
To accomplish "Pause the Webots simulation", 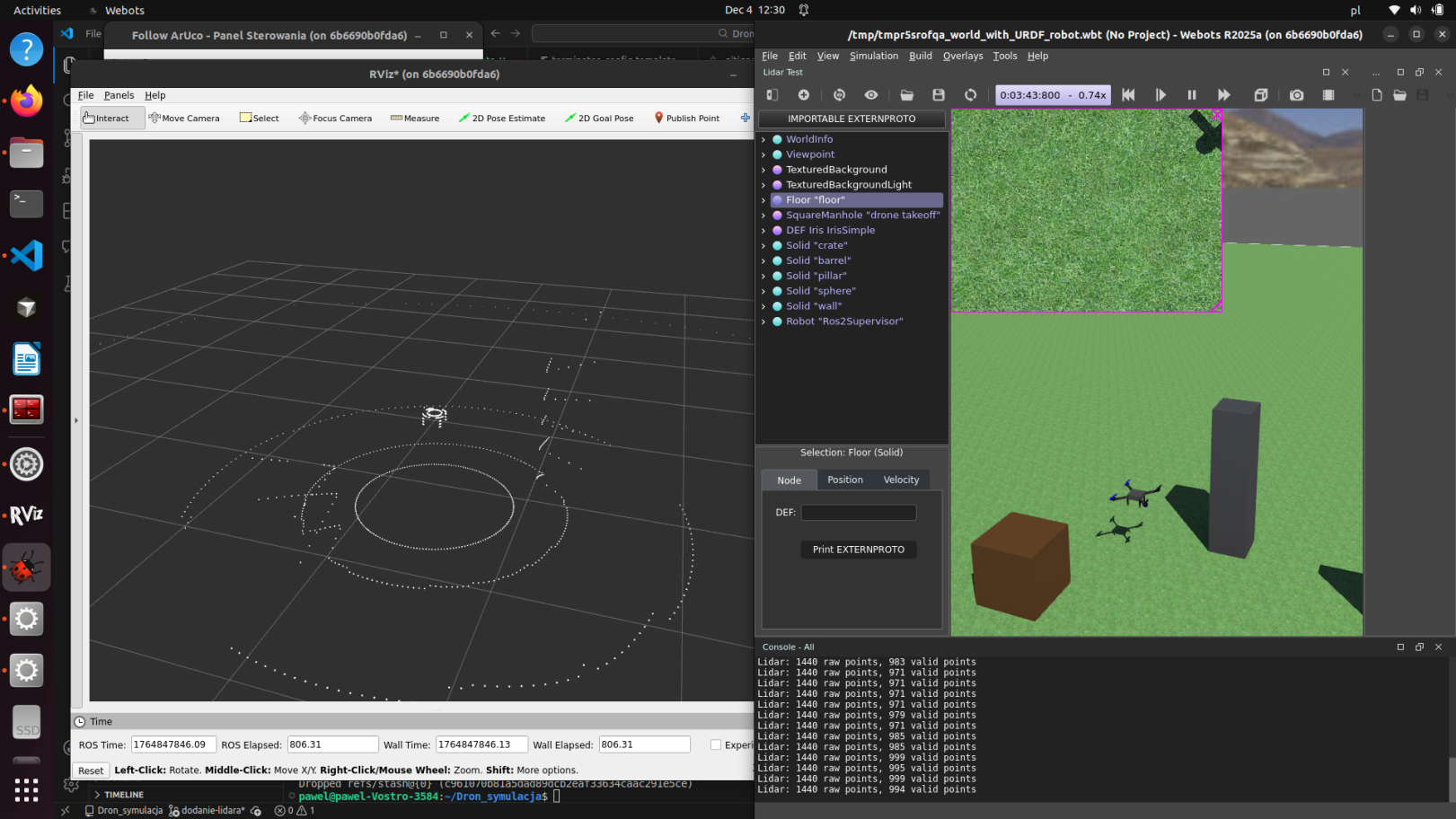I will pos(1191,95).
